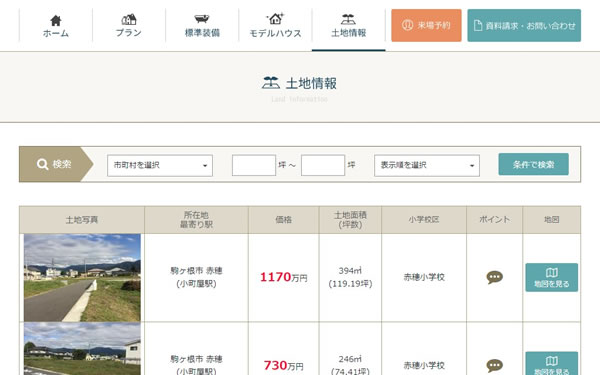Click 赤穂小学校 in the 1170万円 row
The image size is (600, 375).
424,277
